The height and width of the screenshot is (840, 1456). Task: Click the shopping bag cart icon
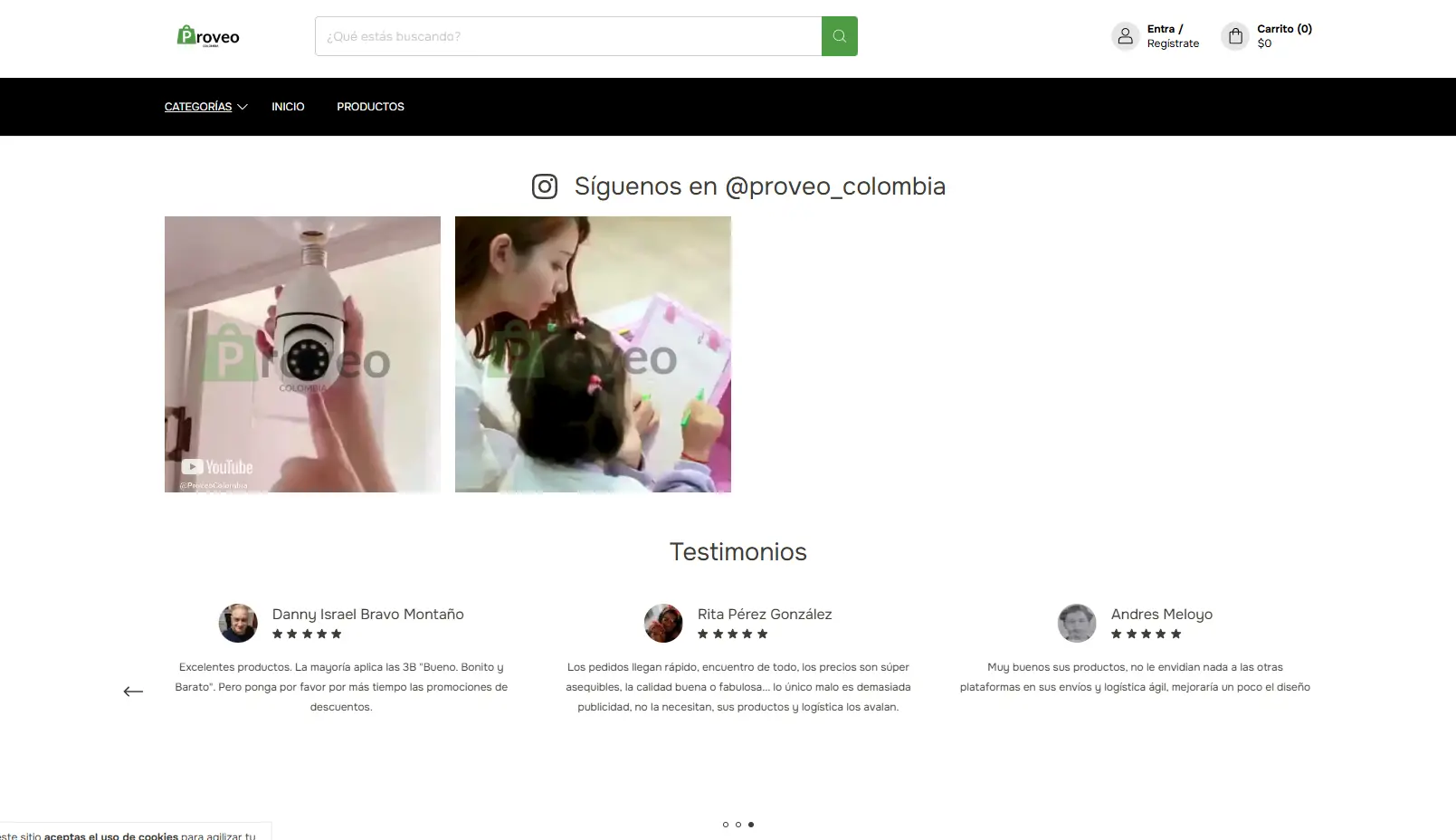click(1235, 36)
